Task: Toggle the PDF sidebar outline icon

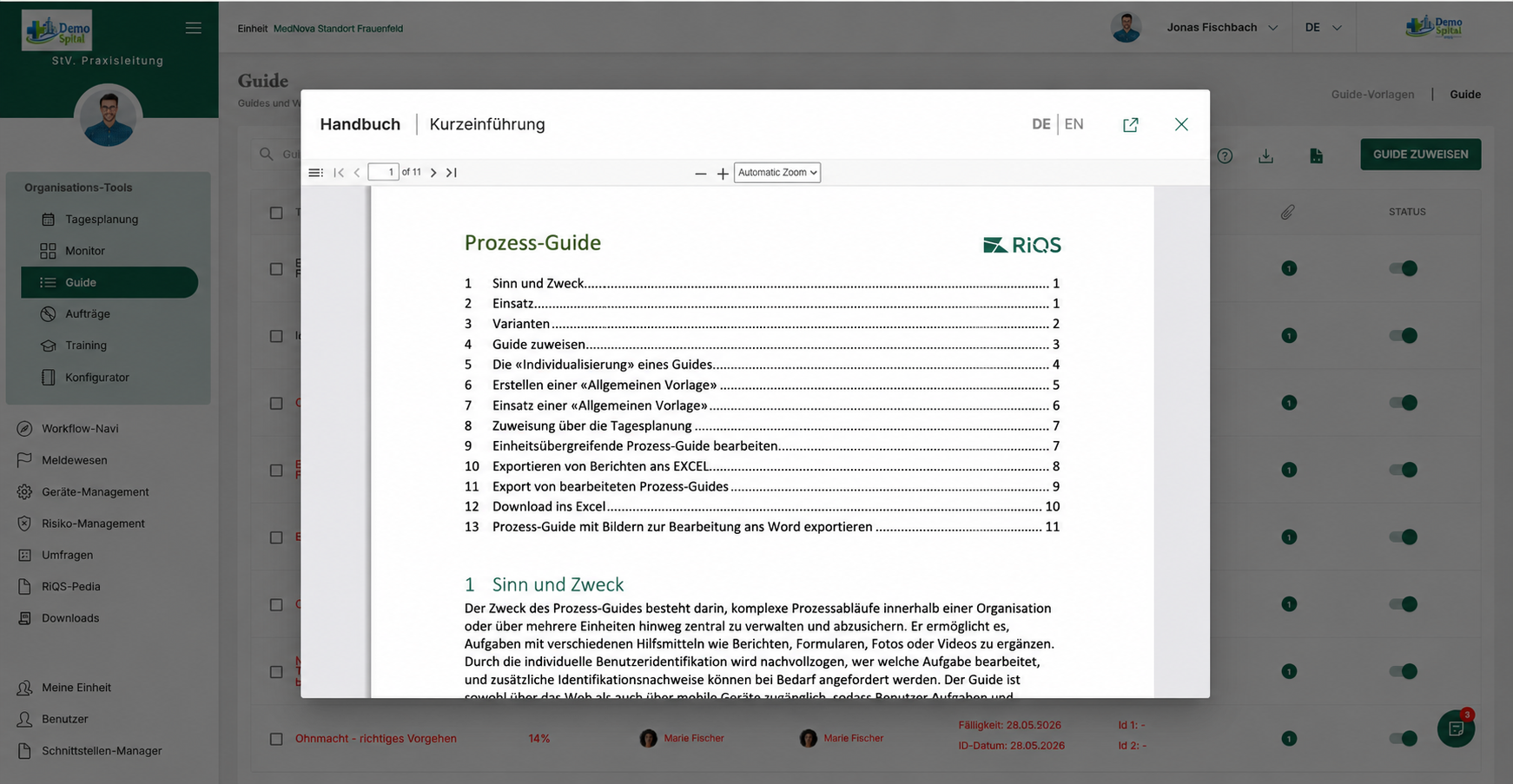Action: click(315, 173)
